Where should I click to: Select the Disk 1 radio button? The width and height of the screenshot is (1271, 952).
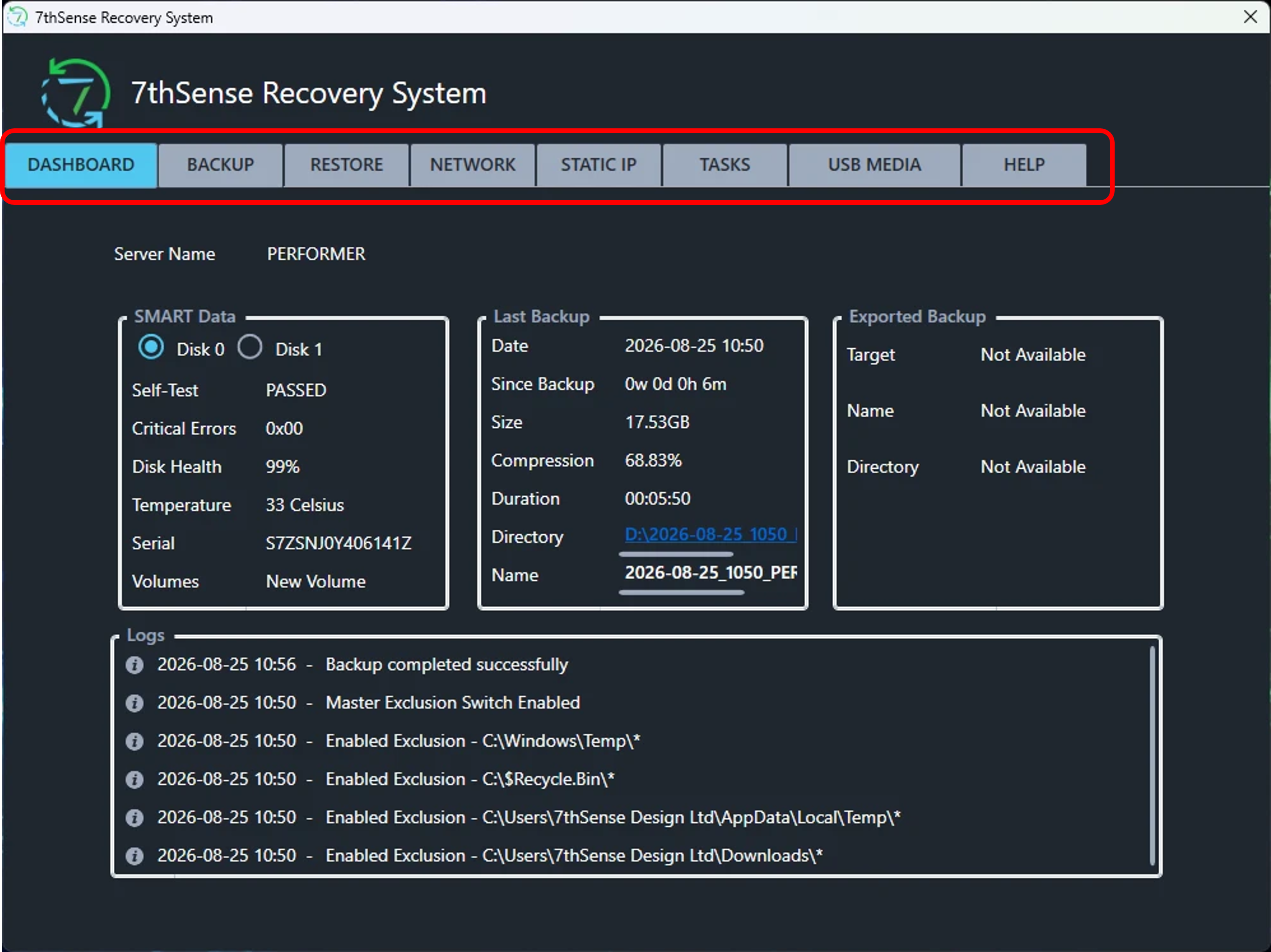[250, 347]
